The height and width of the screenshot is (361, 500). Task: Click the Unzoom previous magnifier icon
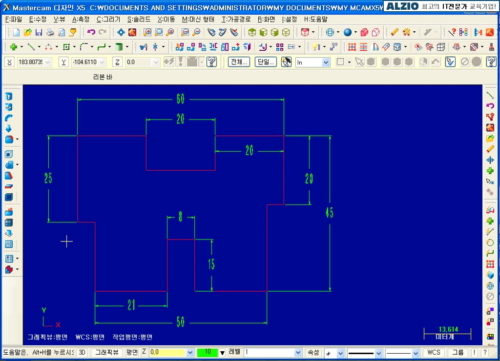point(185,32)
